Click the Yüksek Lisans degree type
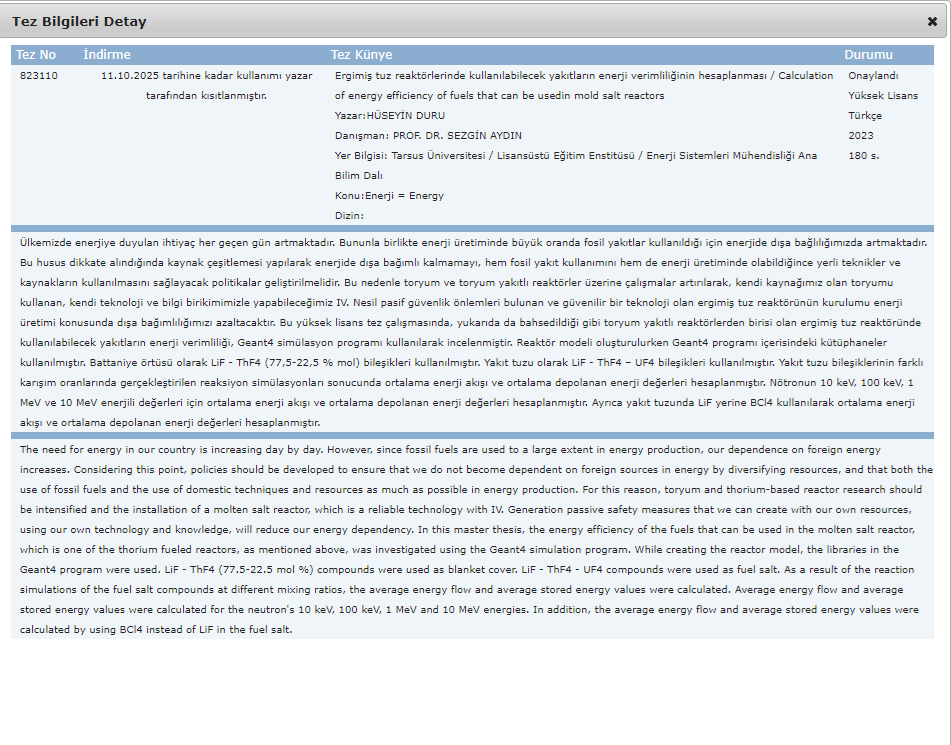Viewport: 951px width, 745px height. pyautogui.click(x=883, y=96)
